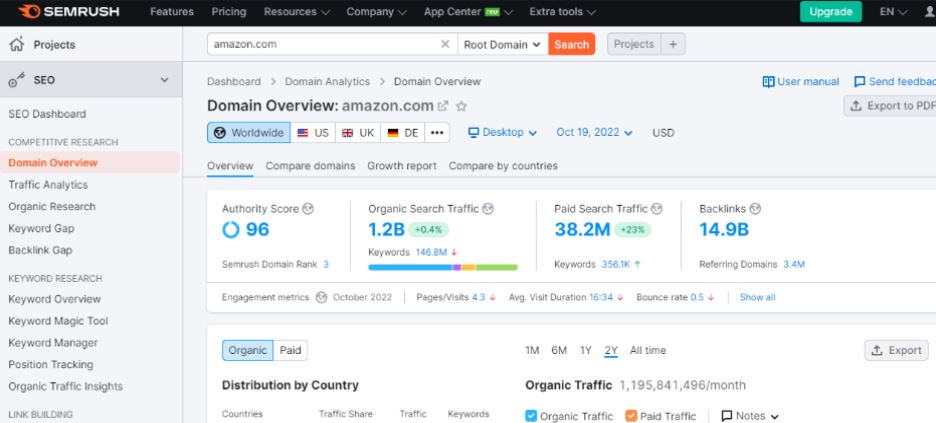The width and height of the screenshot is (936, 423).
Task: Click Show all engagement metrics
Action: [758, 297]
